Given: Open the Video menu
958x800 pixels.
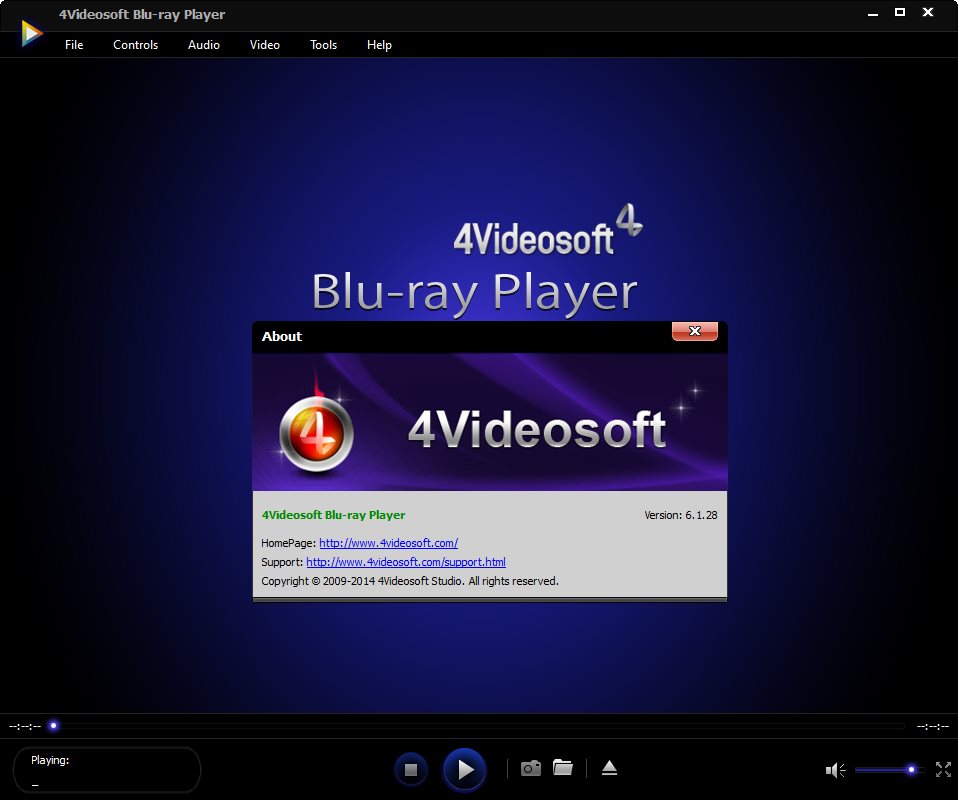Looking at the screenshot, I should pos(265,45).
